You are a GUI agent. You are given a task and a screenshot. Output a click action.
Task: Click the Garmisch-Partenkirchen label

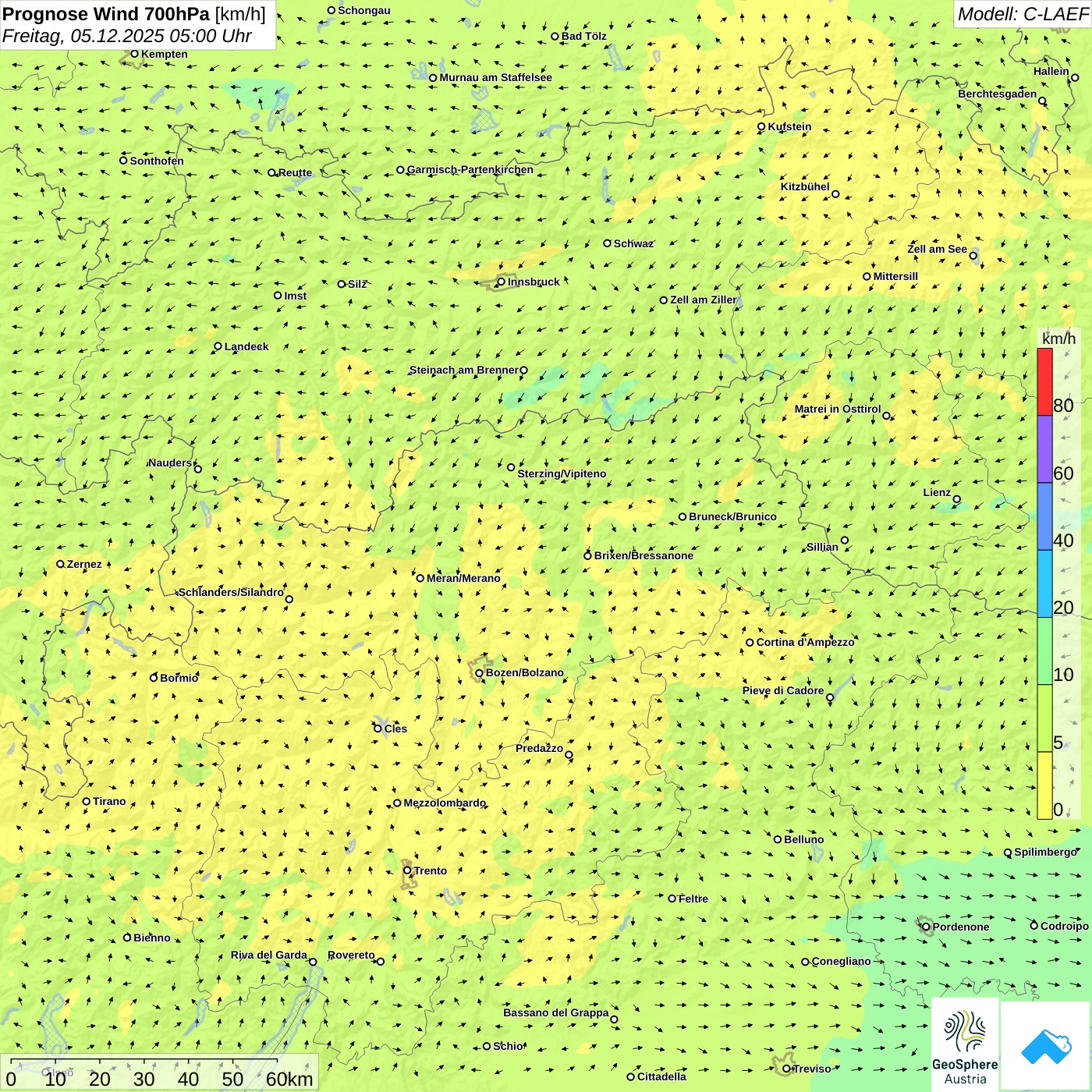[470, 169]
